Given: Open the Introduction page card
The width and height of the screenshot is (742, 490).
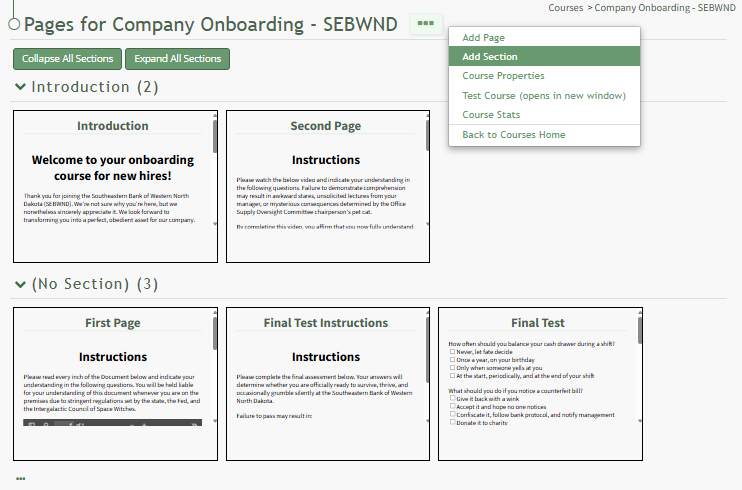Looking at the screenshot, I should click(x=115, y=187).
